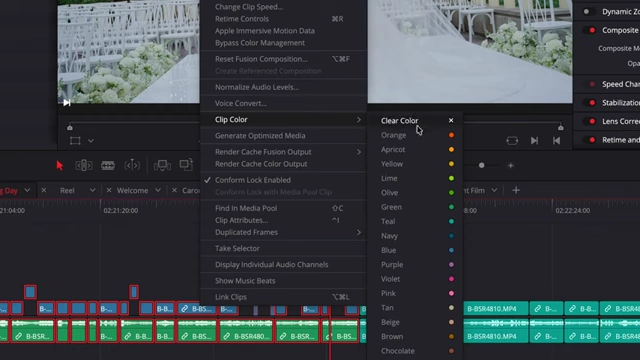Activate the Trim Edit mode tool
This screenshot has width=640, height=360.
tap(83, 165)
